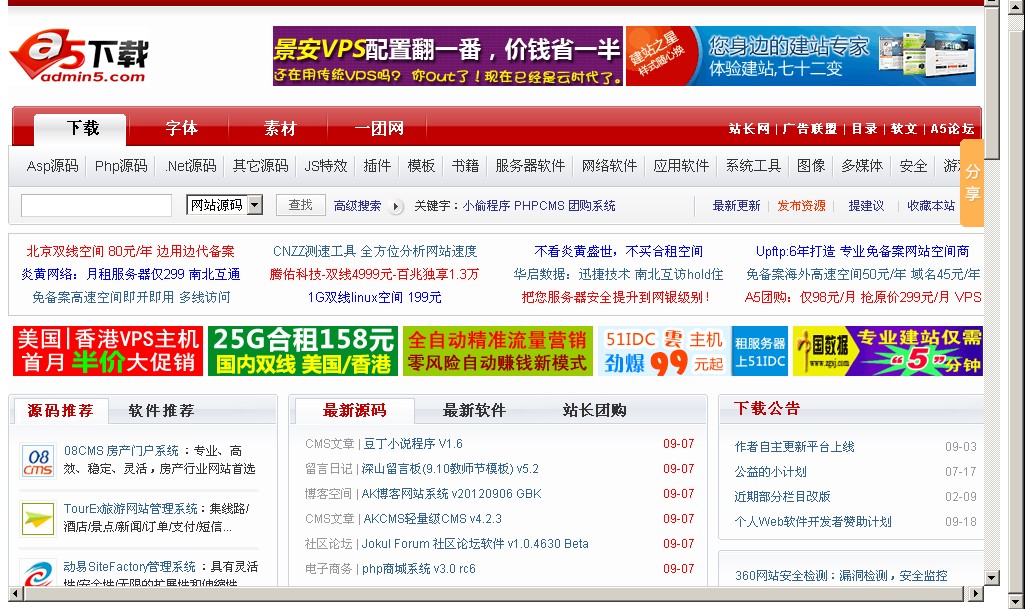Viewport: 1025px width, 609px height.
Task: Open 书籍 category
Action: [465, 166]
